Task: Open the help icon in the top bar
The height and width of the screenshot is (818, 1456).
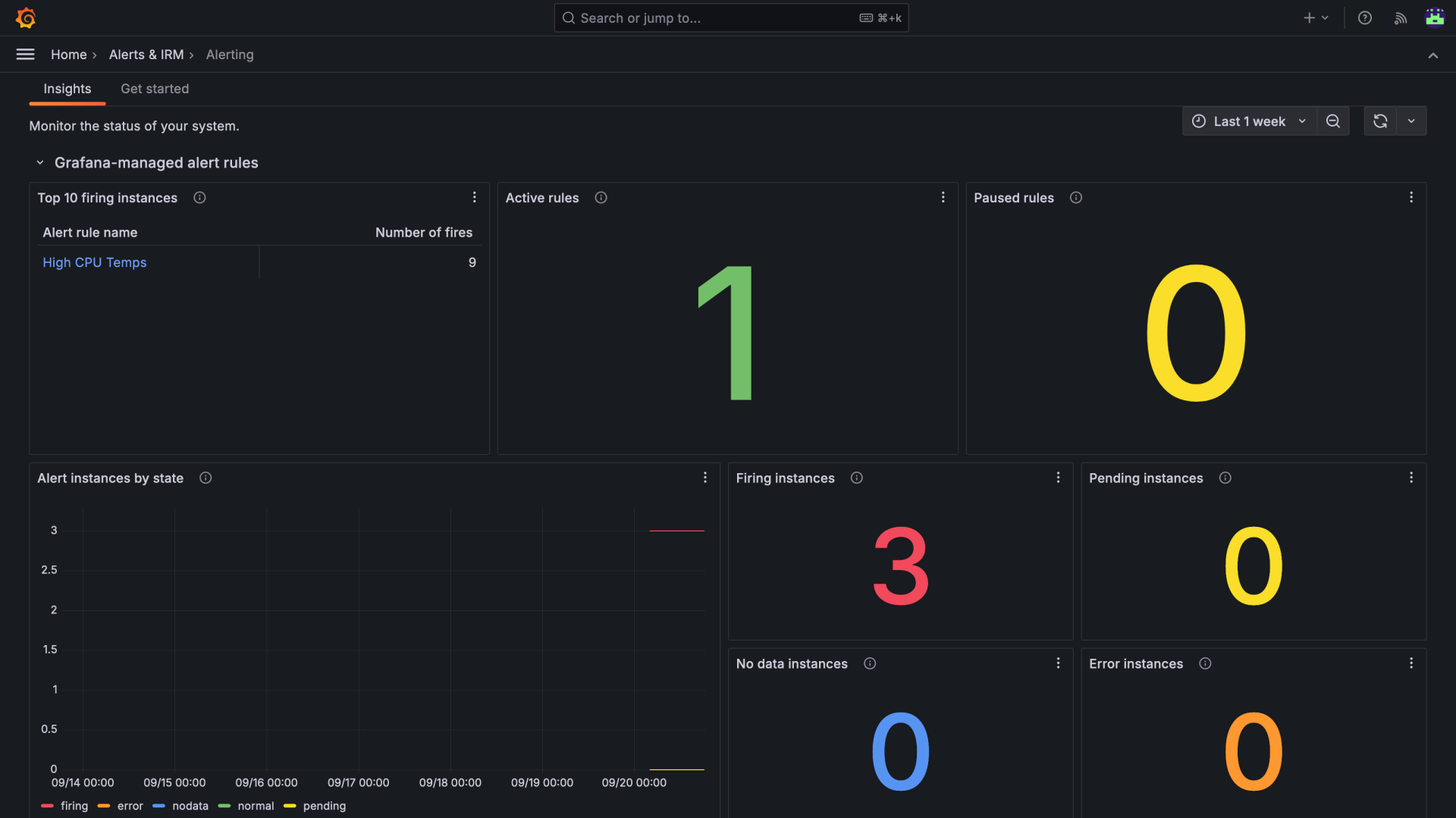Action: [x=1364, y=17]
